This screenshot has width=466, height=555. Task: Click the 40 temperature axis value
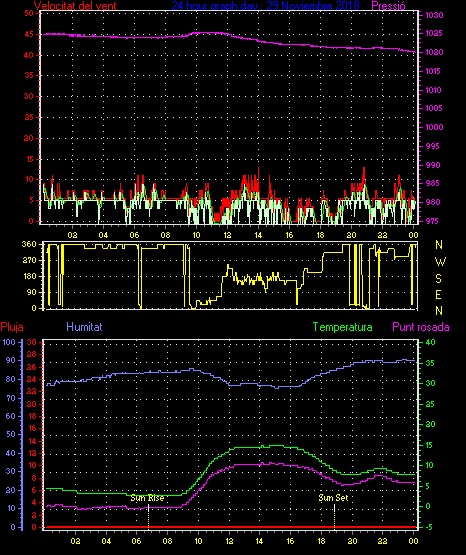click(430, 342)
